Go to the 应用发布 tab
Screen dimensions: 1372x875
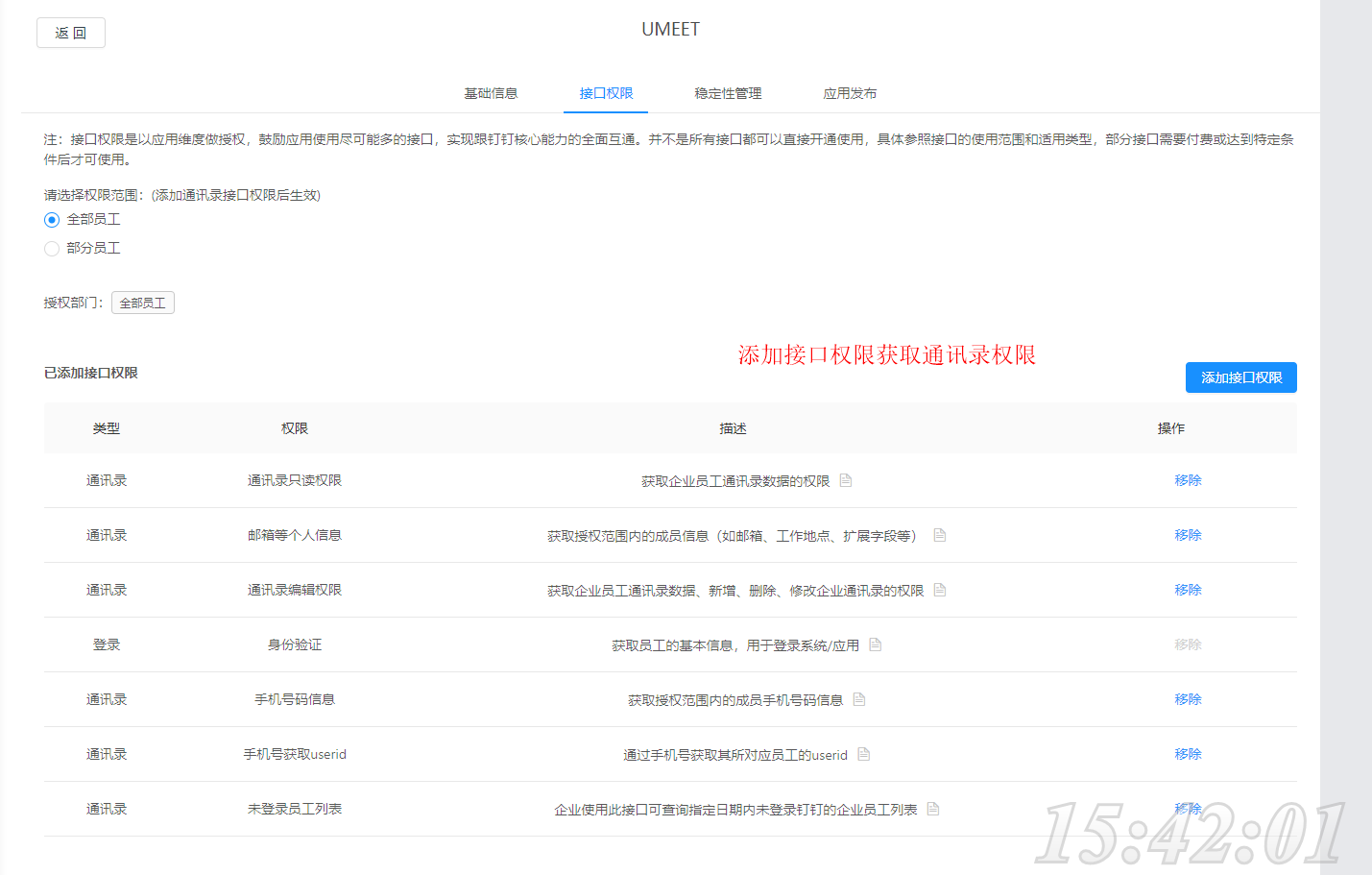[x=850, y=93]
